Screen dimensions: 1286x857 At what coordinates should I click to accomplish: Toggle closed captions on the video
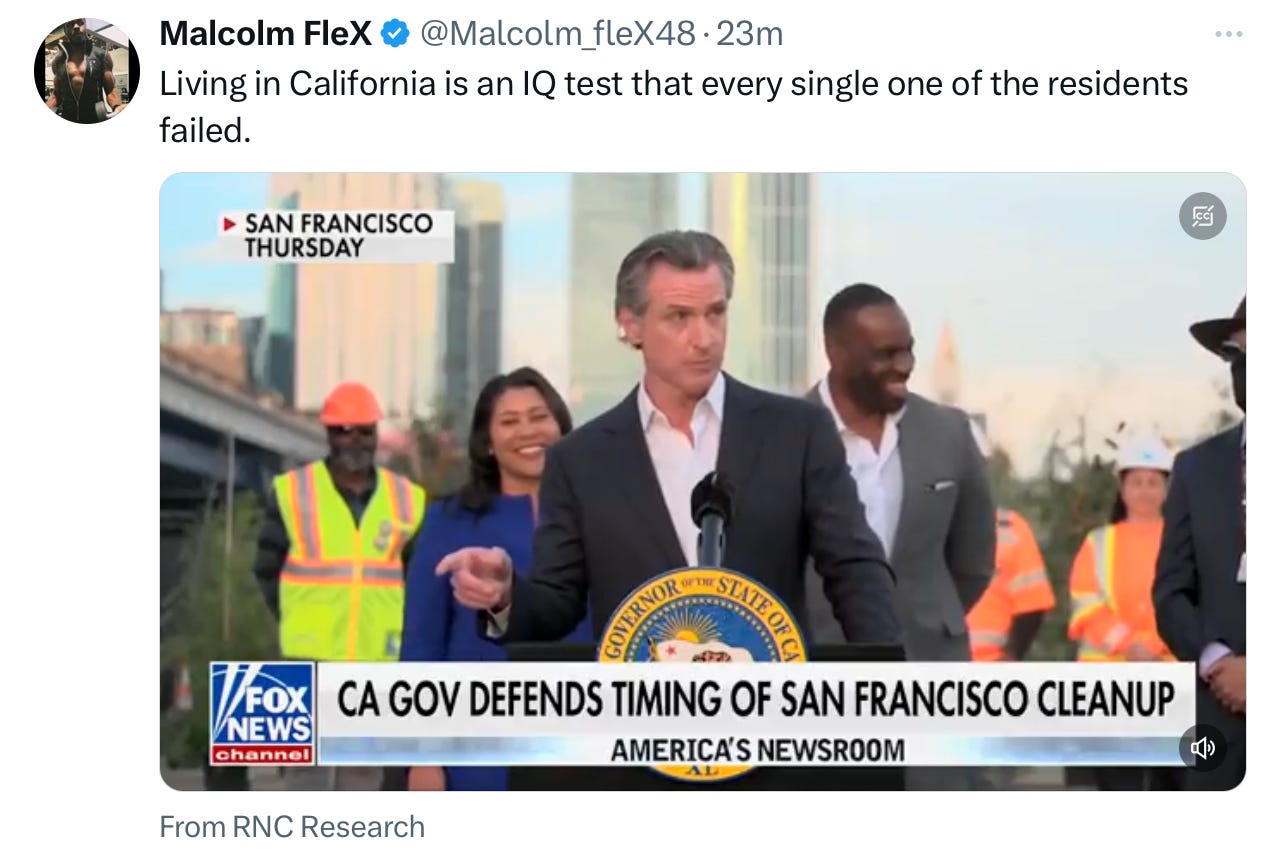[x=1202, y=216]
